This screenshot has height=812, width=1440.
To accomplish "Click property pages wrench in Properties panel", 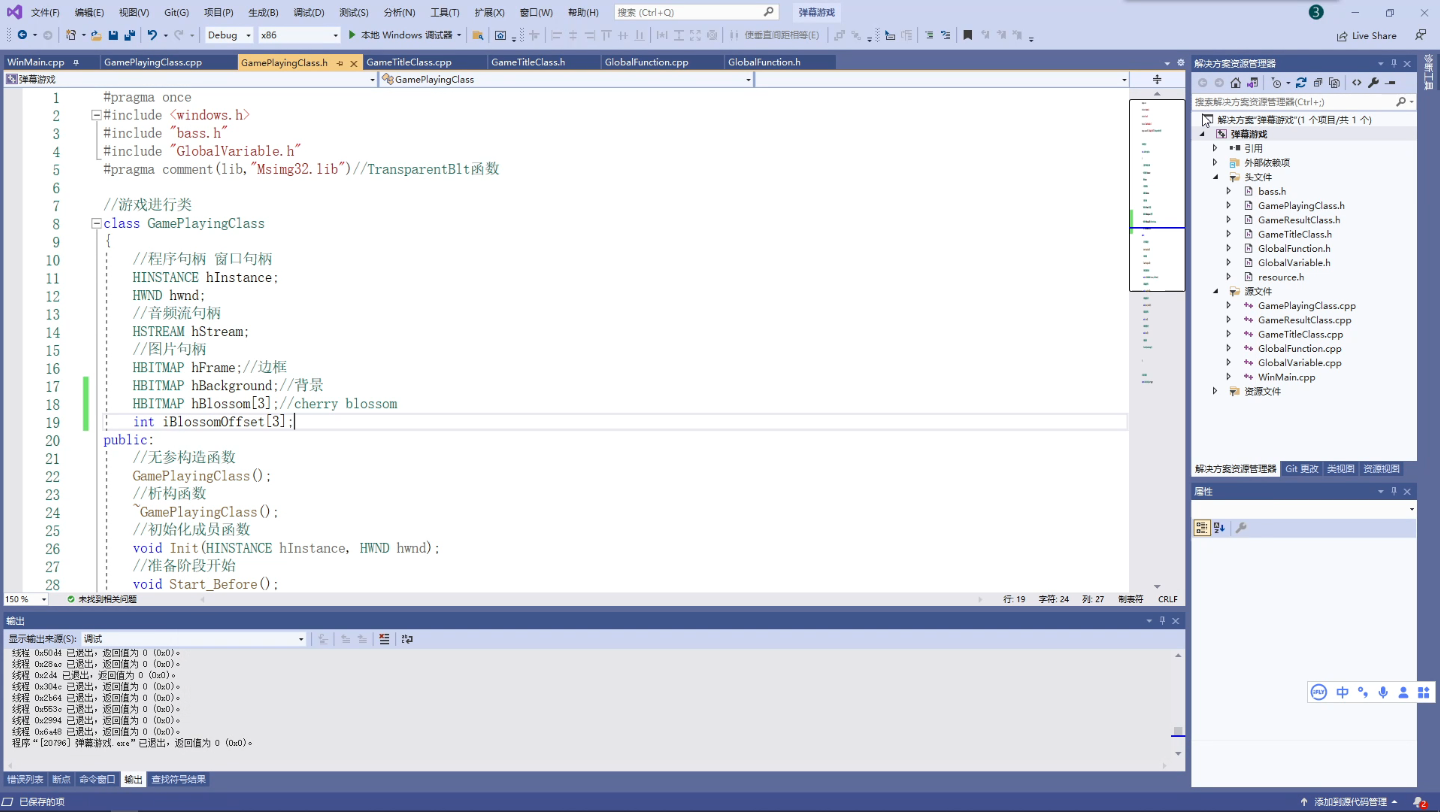I will click(1241, 527).
